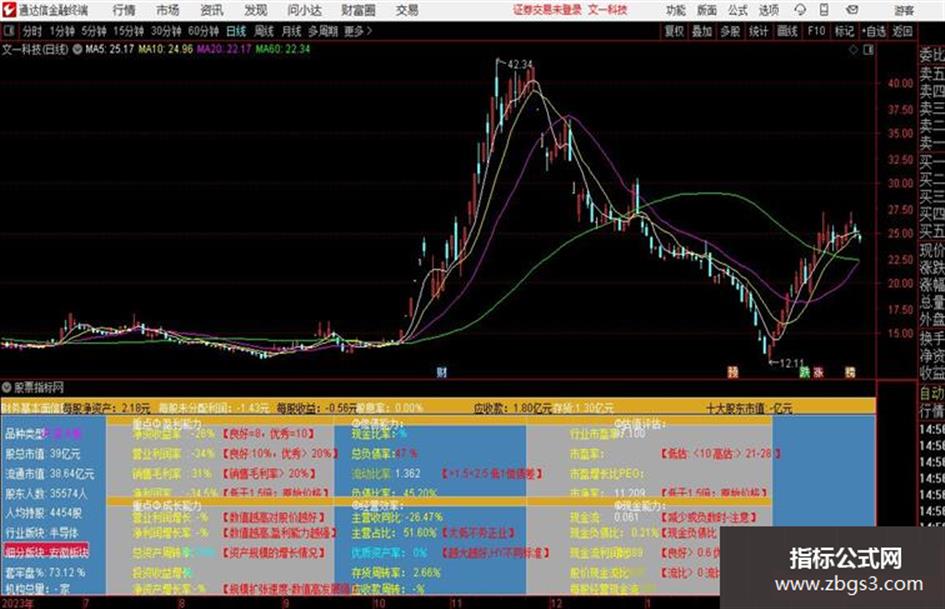This screenshot has width=945, height=609.
Task: Select the 日线 daily tab
Action: click(x=236, y=31)
